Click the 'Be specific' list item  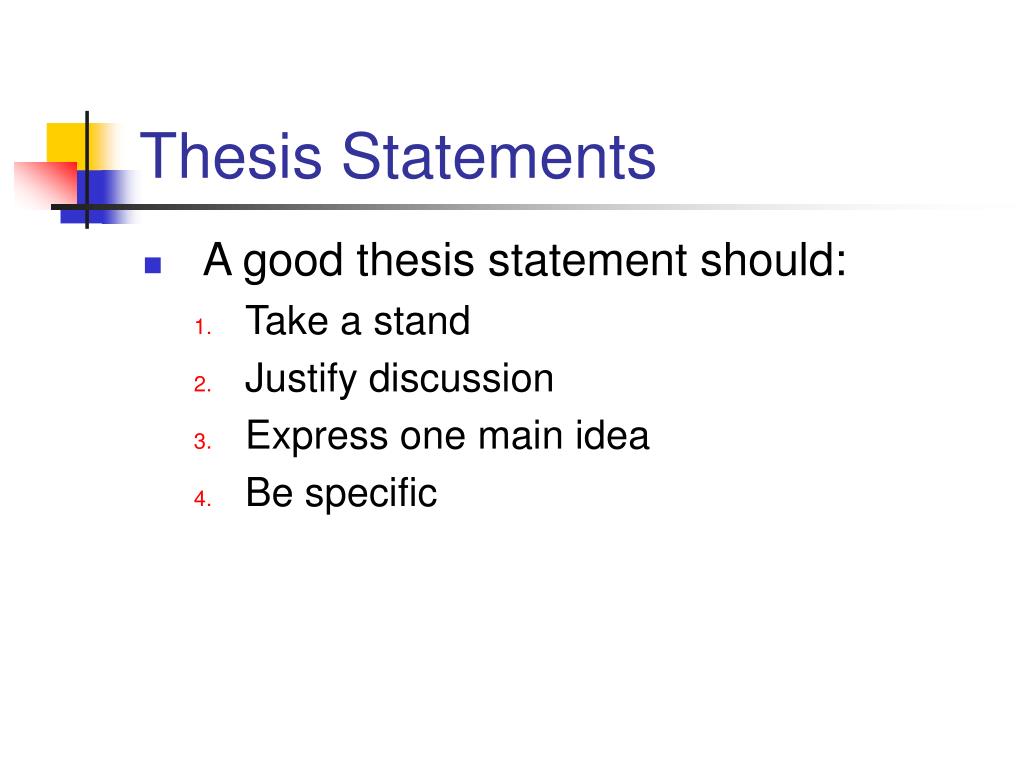341,494
